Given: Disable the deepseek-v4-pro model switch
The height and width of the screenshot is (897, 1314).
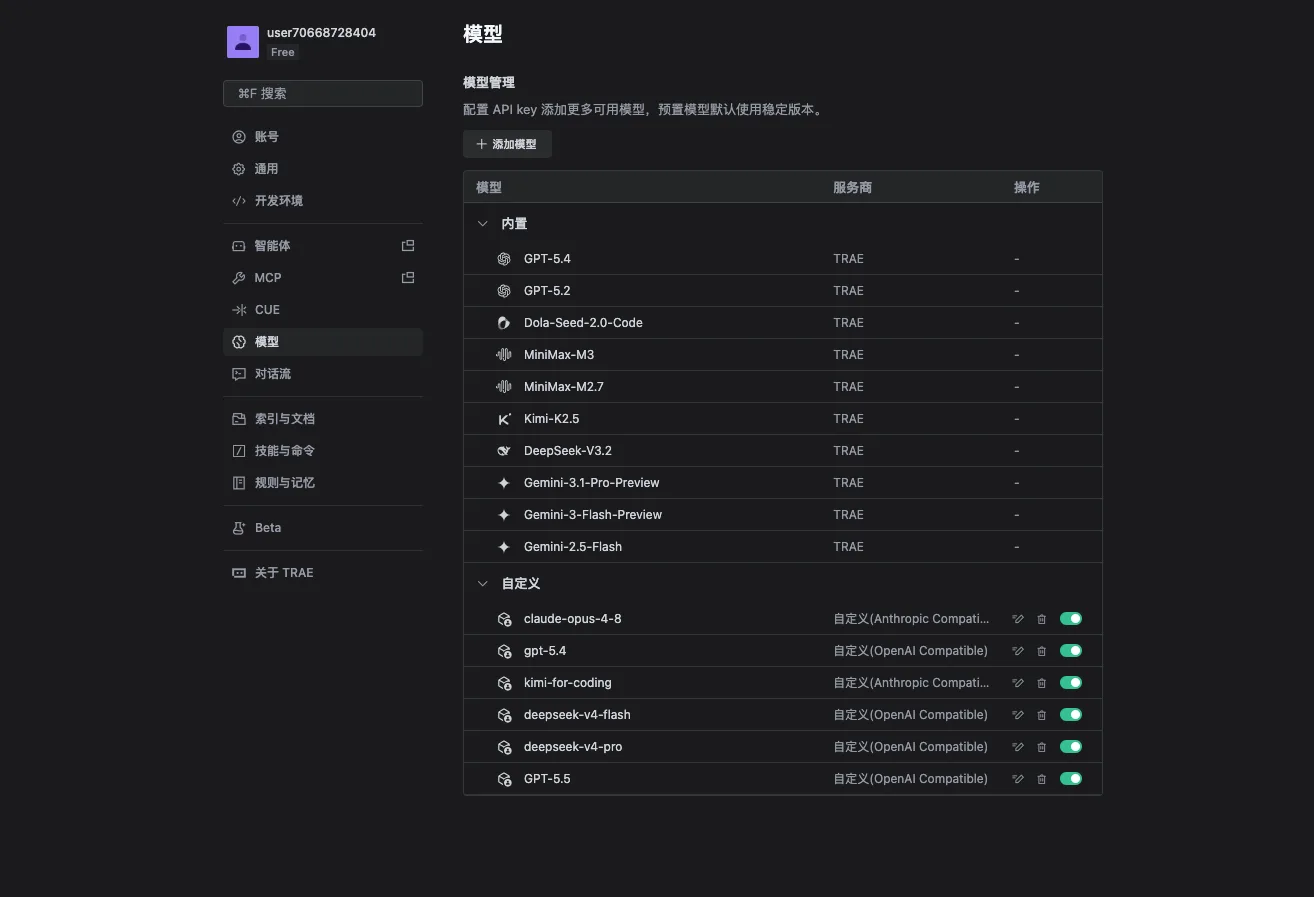Looking at the screenshot, I should pyautogui.click(x=1071, y=747).
